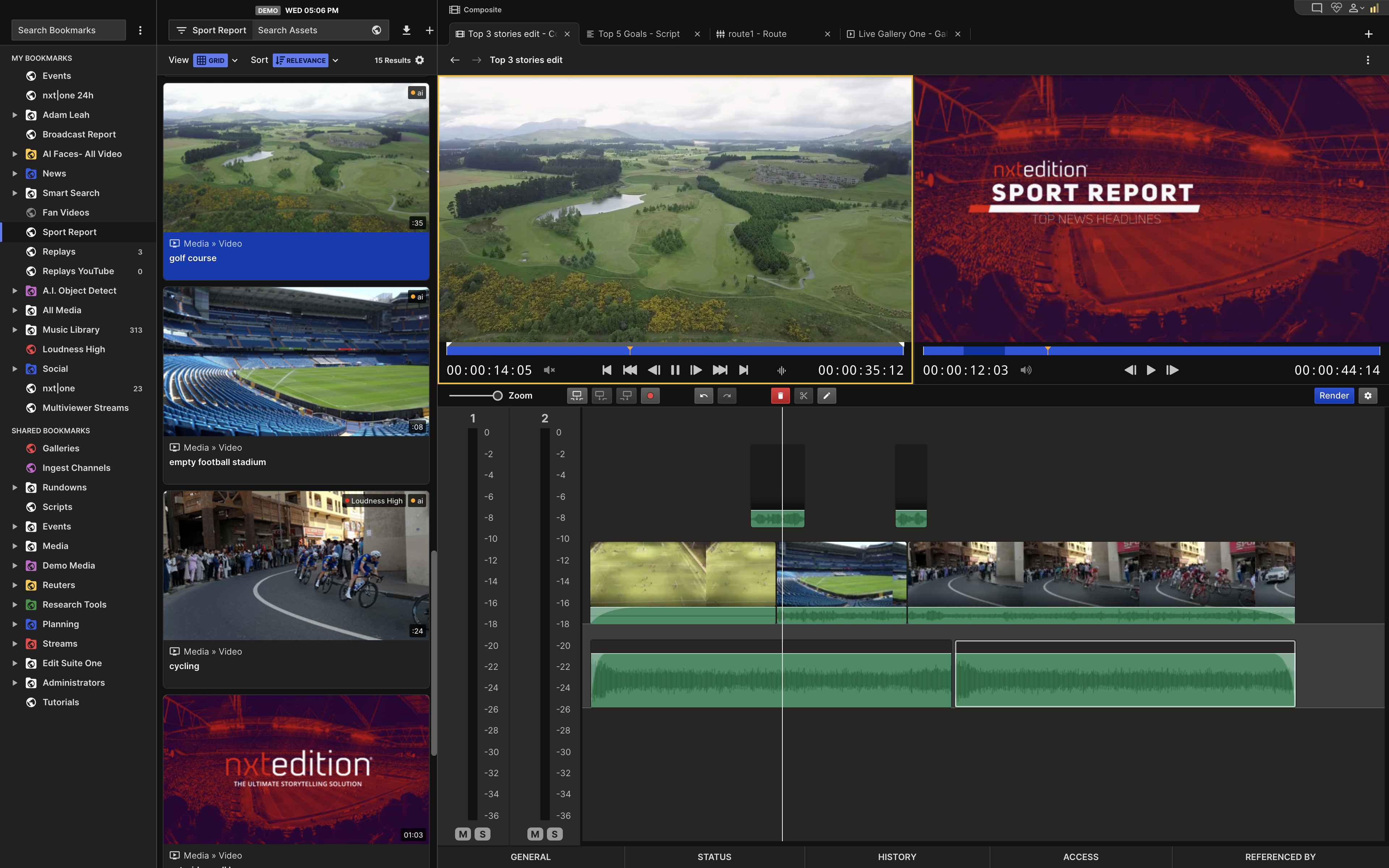Open the system health monitor icon top right

[1337, 8]
